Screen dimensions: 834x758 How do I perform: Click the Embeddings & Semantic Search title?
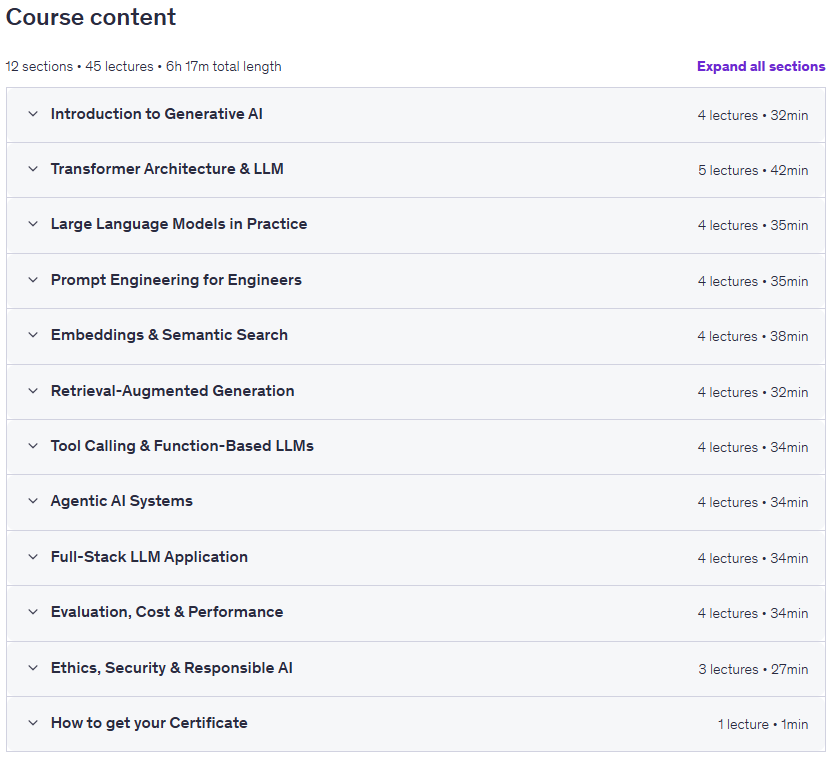coord(169,335)
